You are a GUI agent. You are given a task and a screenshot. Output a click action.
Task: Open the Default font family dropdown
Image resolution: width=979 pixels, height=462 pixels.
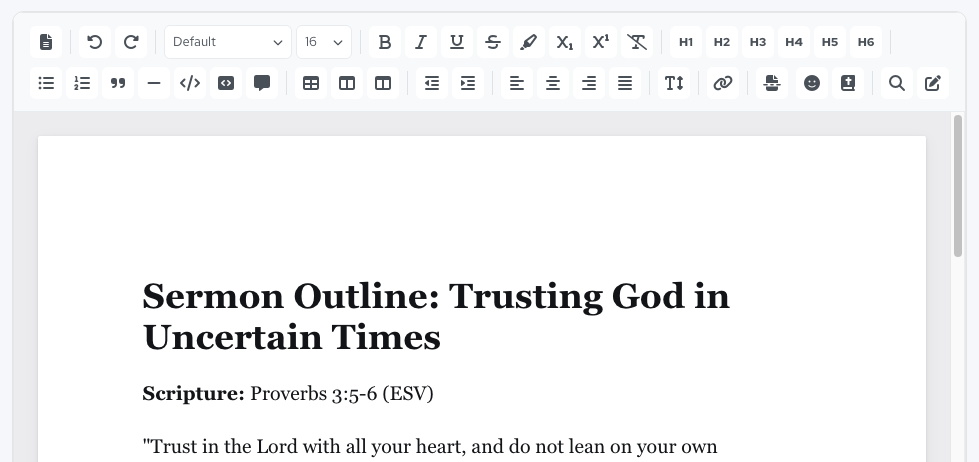tap(228, 42)
